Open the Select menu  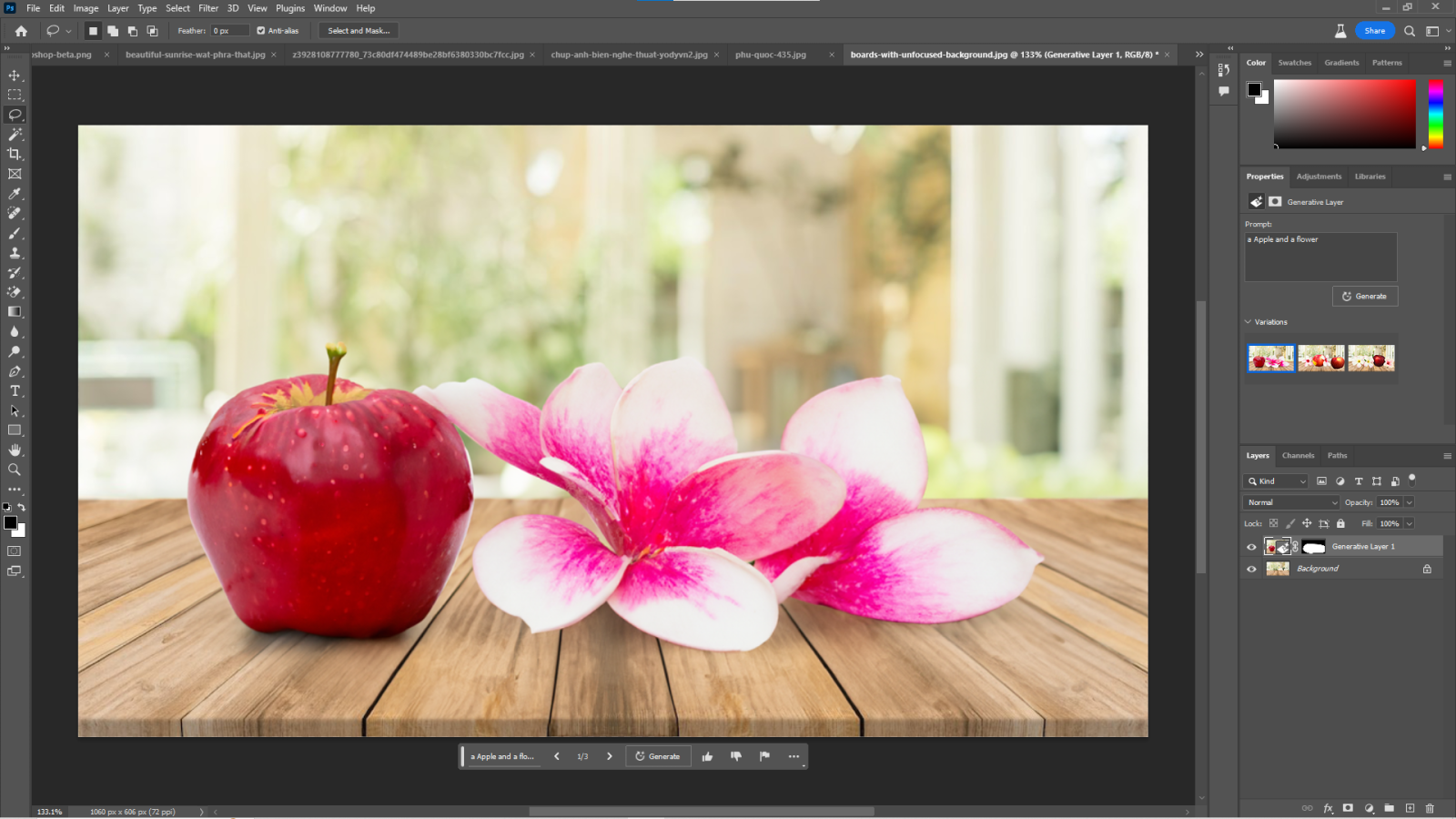coord(177,8)
